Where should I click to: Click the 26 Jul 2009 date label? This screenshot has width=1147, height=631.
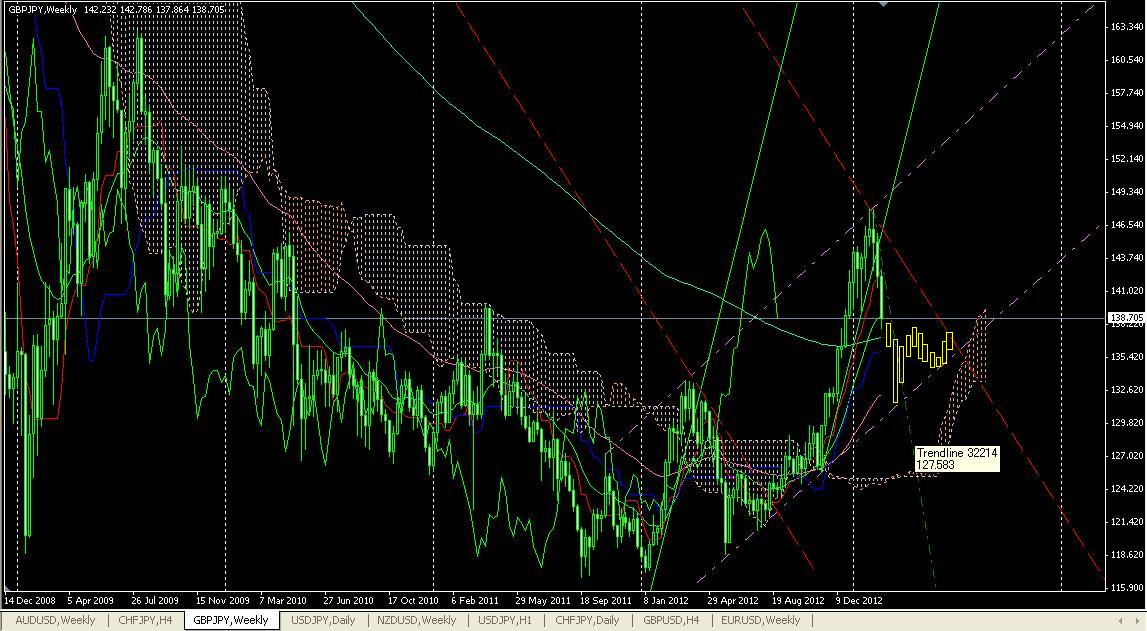click(155, 600)
